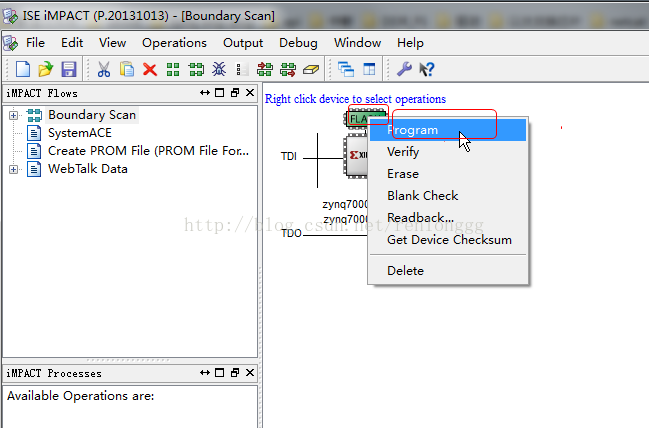Screen dimensions: 649x428
Task: Click the chain icon with red arrow left
Action: point(264,70)
